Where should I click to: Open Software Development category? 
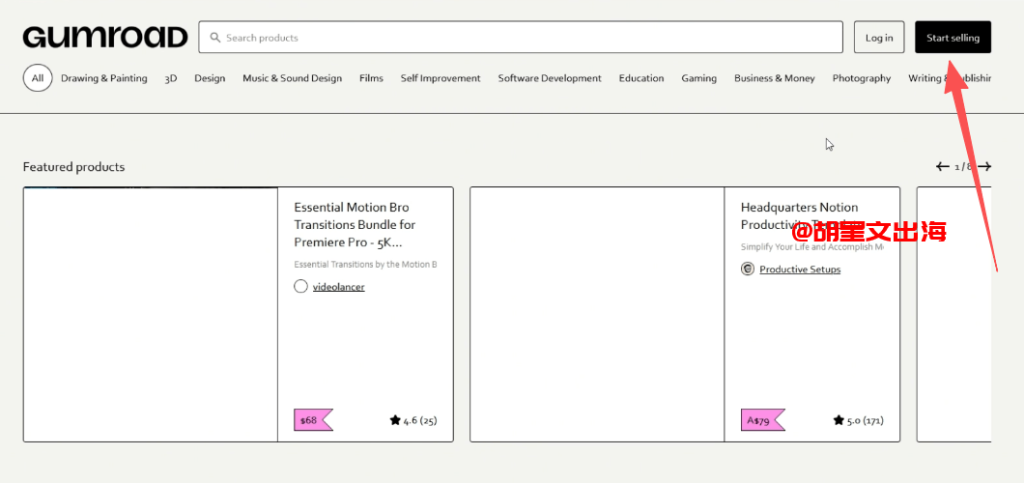coord(549,78)
